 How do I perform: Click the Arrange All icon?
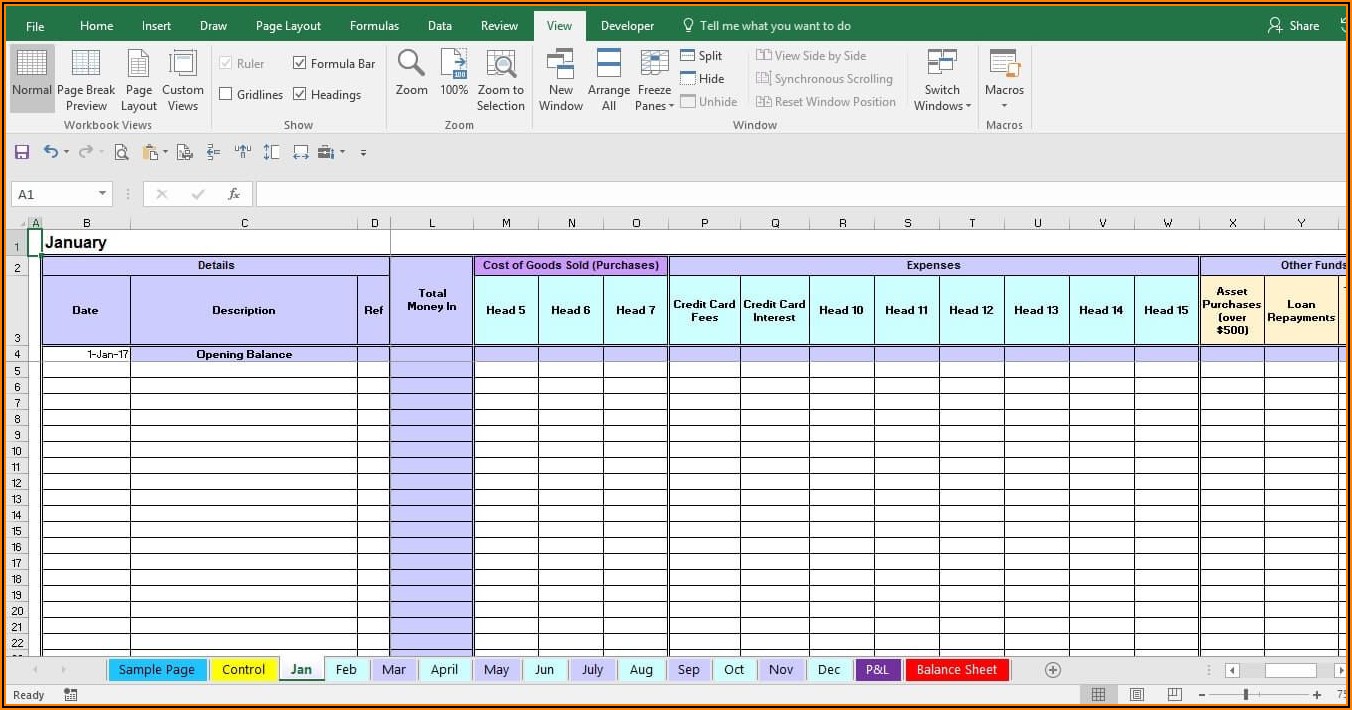click(609, 65)
